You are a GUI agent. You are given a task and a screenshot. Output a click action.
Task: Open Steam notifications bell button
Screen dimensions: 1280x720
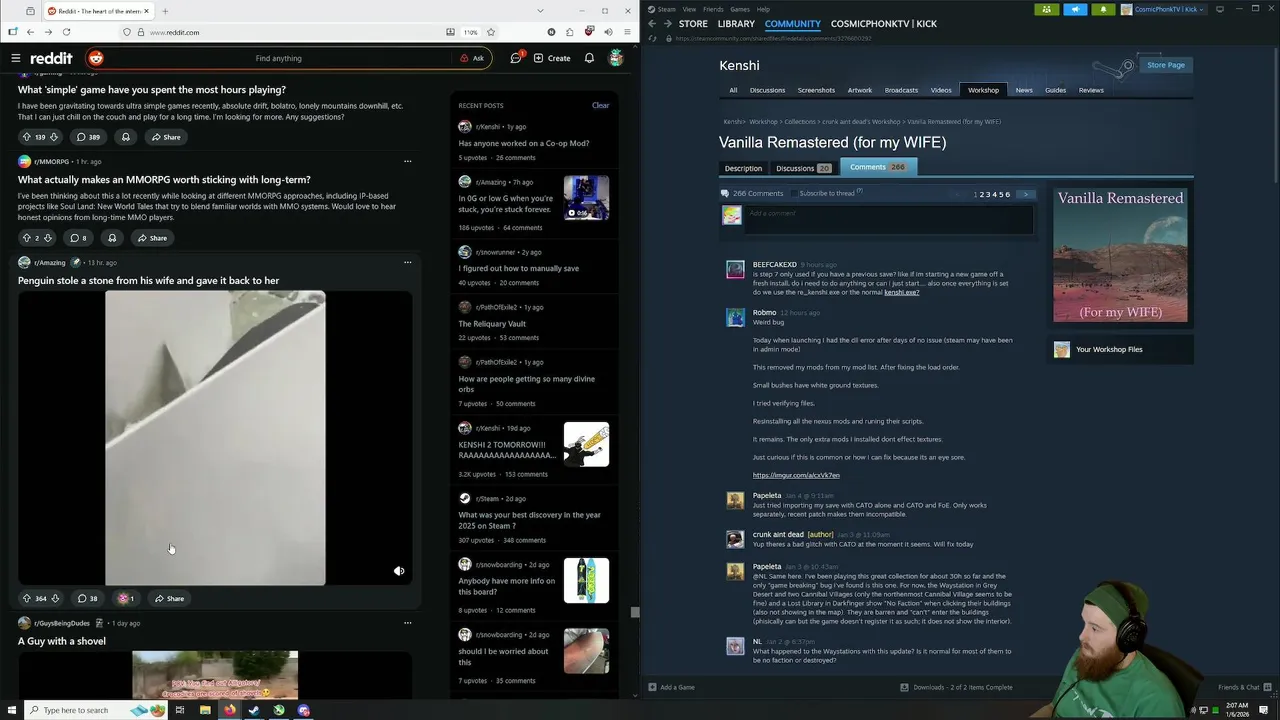(x=1103, y=9)
